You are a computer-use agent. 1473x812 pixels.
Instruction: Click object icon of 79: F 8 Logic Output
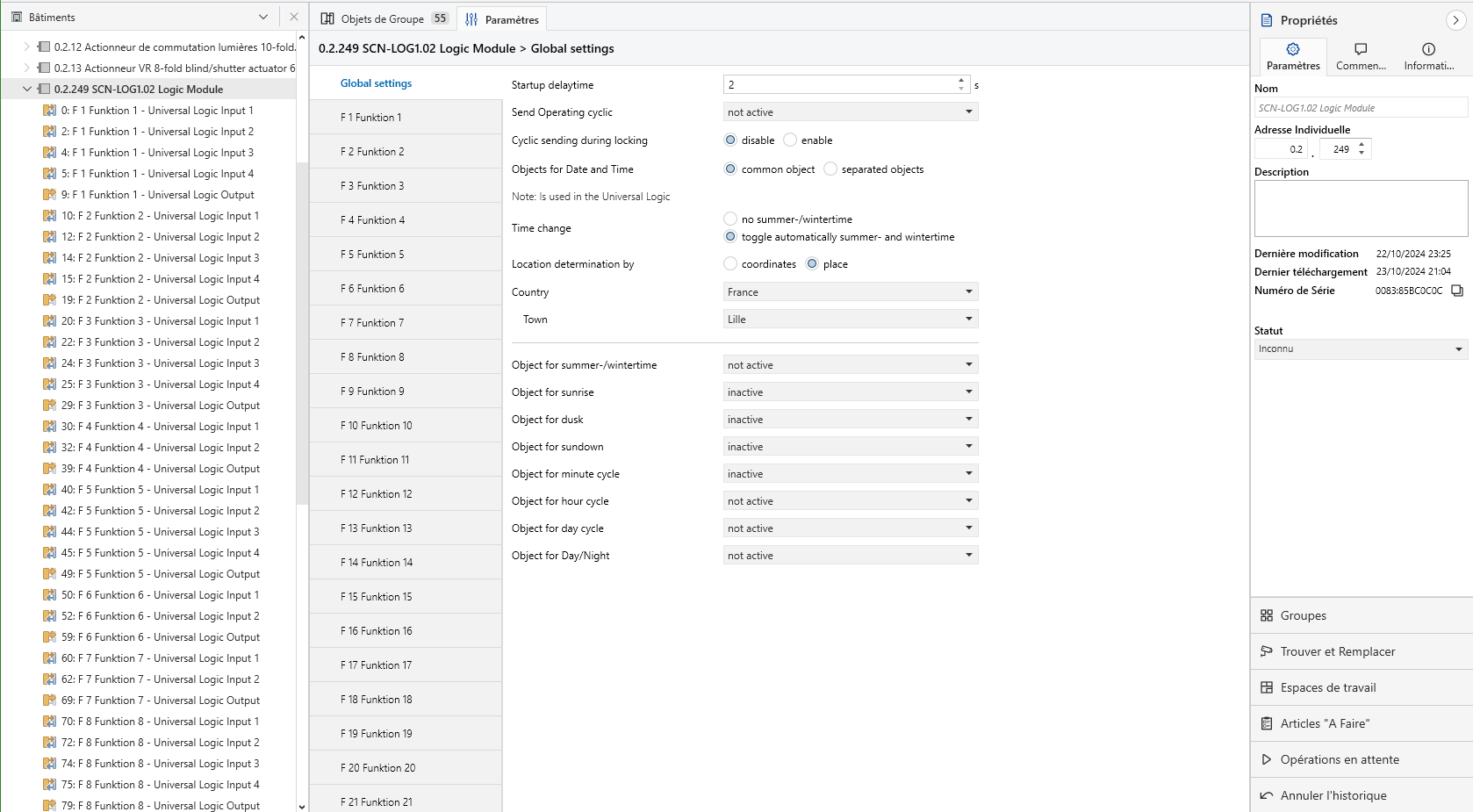click(x=50, y=805)
